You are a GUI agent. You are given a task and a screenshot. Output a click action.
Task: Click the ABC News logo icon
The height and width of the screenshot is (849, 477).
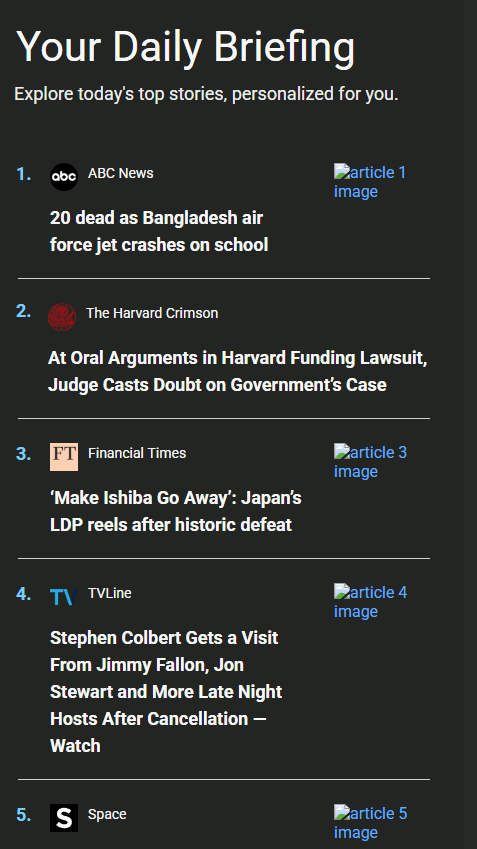coord(64,177)
